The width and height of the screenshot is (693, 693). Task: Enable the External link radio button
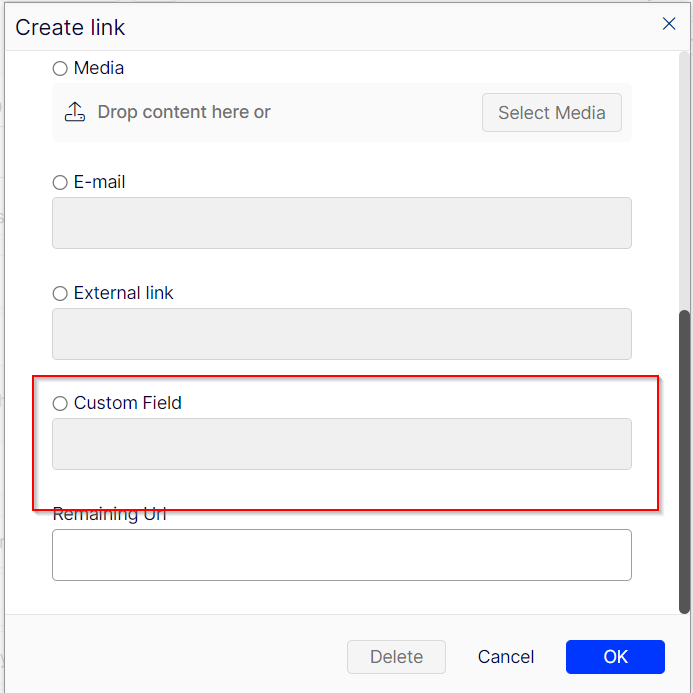point(60,294)
